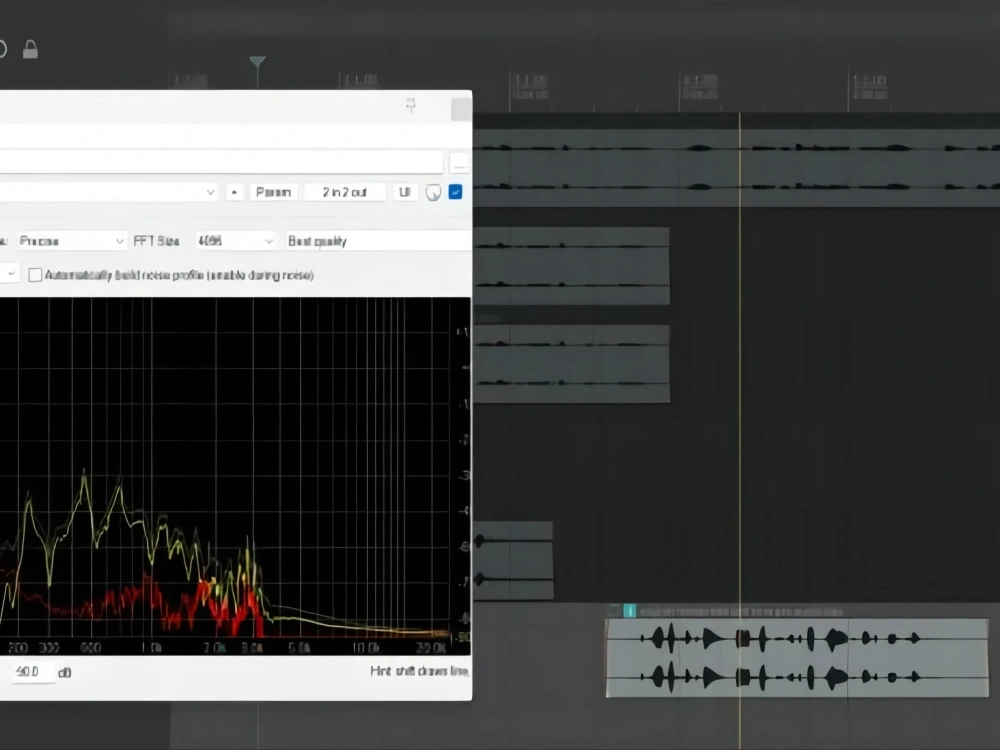Toggle the blue FX bypass checkbox

pyautogui.click(x=455, y=192)
